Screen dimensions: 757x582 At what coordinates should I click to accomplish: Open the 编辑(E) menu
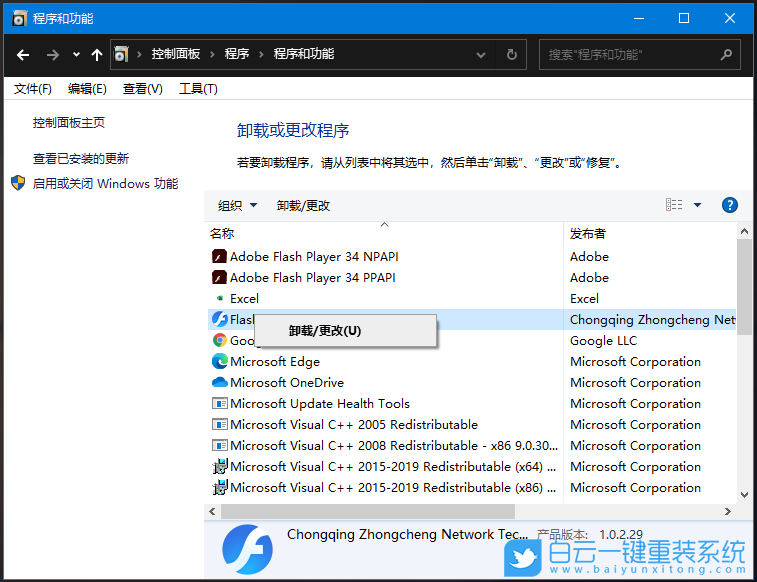point(87,89)
